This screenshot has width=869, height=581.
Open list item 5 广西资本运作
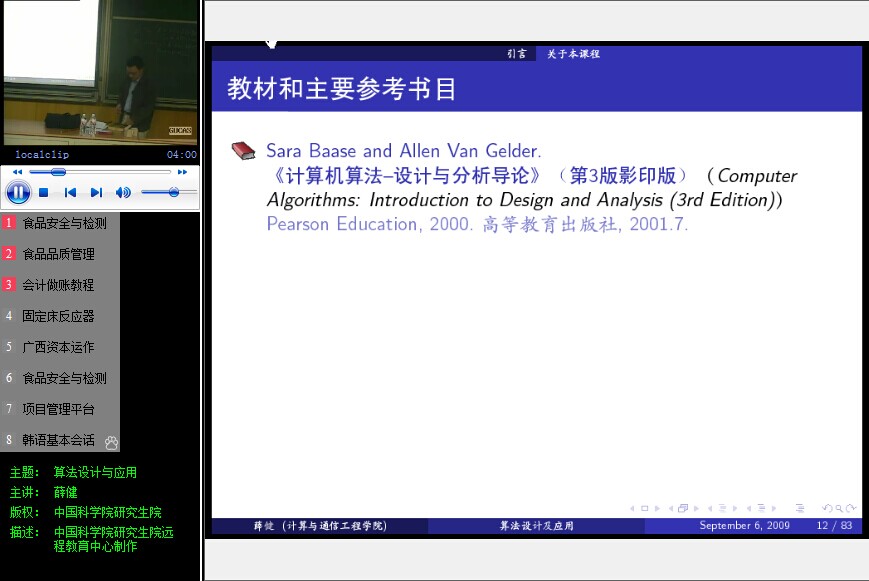[x=60, y=347]
